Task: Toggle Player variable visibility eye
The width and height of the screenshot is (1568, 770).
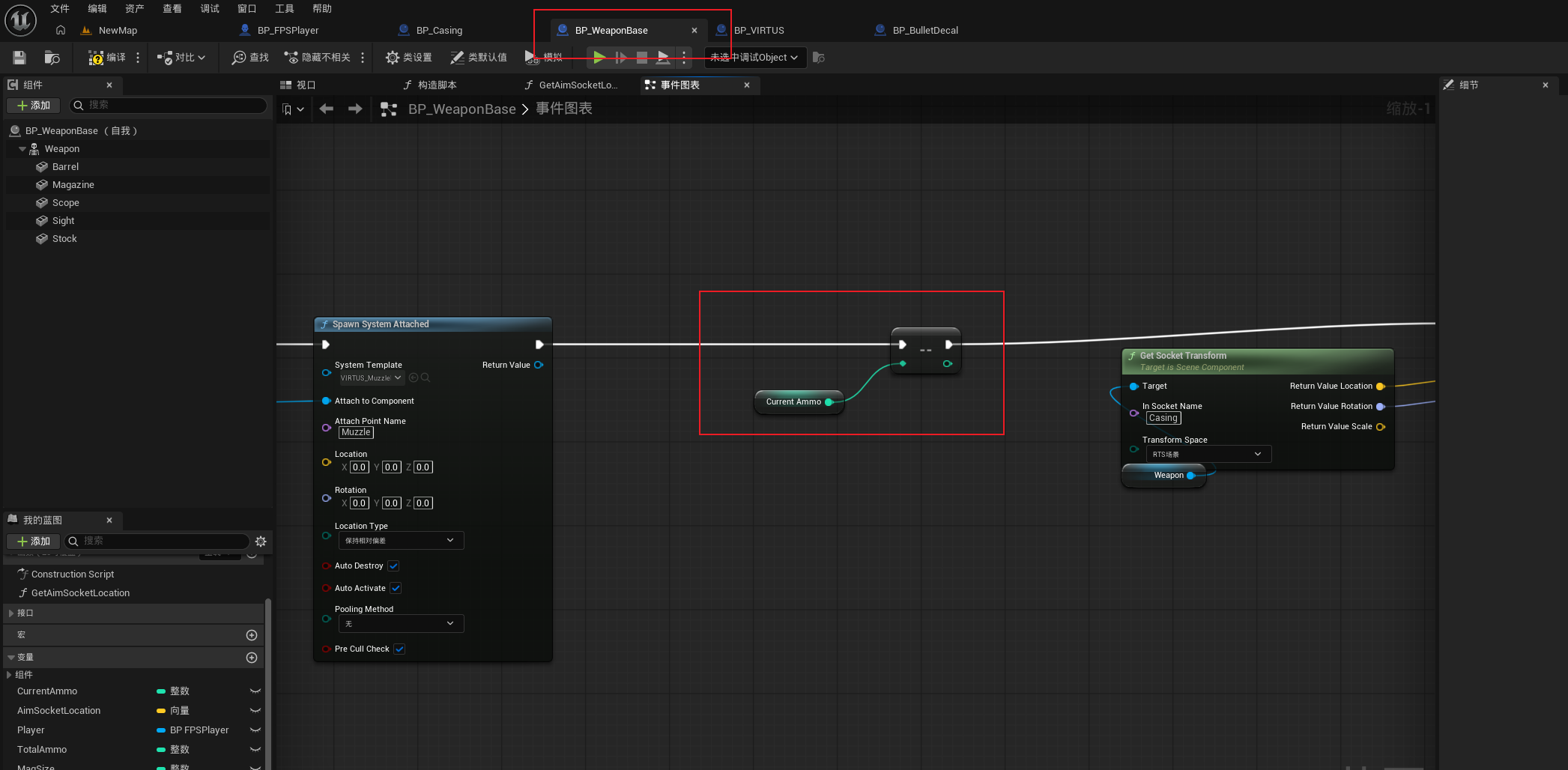Action: (255, 730)
